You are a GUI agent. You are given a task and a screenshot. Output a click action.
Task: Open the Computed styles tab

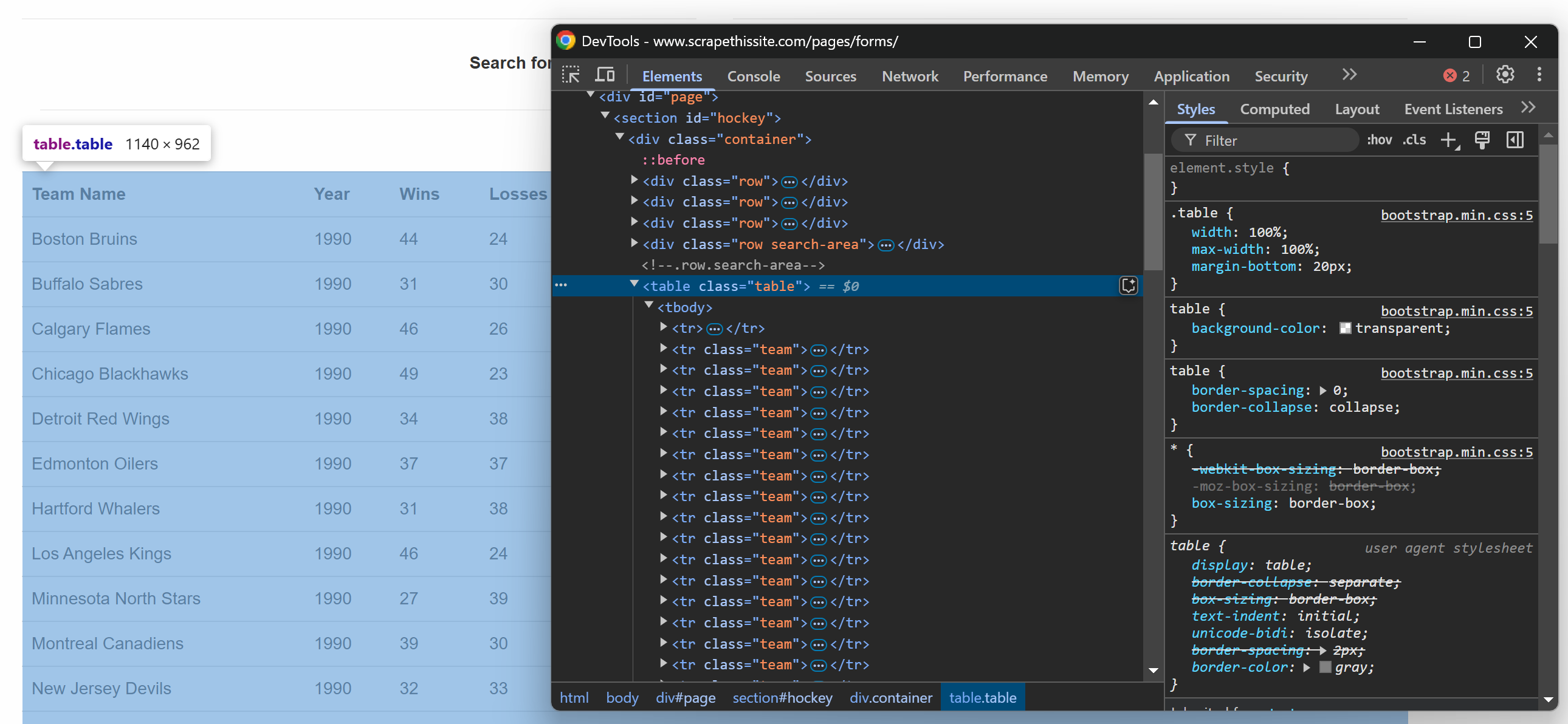pyautogui.click(x=1274, y=109)
